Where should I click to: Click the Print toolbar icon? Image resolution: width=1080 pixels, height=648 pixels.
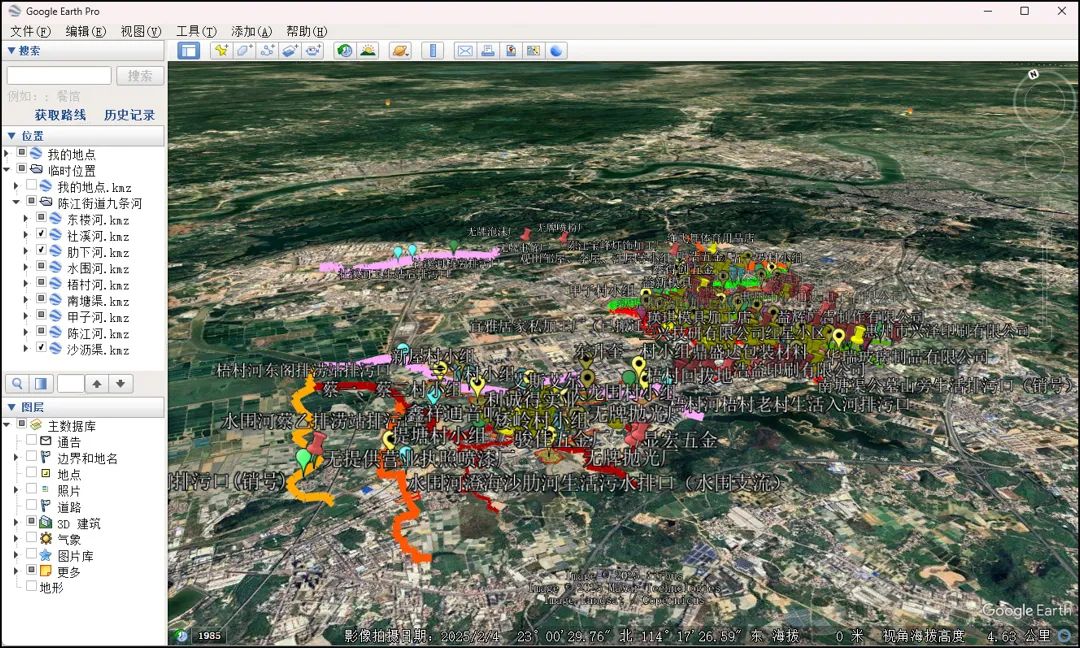tap(488, 51)
